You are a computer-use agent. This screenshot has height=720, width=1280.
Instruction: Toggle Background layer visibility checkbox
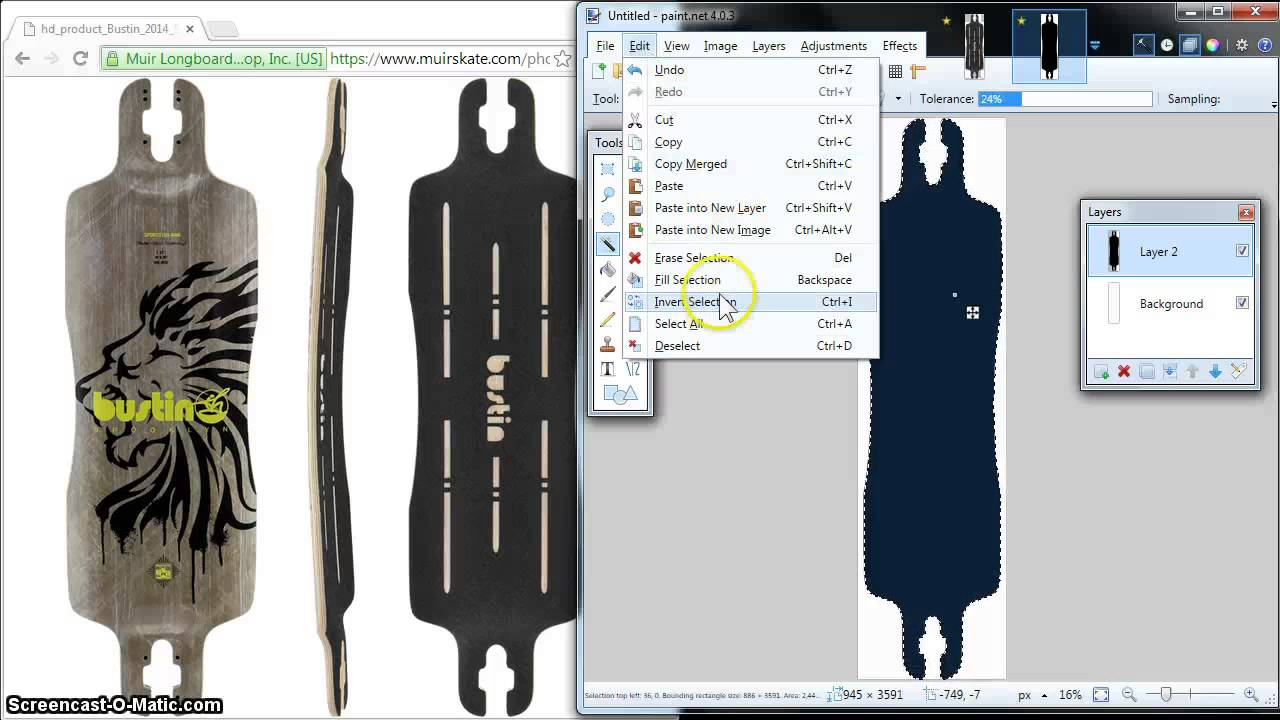[1242, 303]
